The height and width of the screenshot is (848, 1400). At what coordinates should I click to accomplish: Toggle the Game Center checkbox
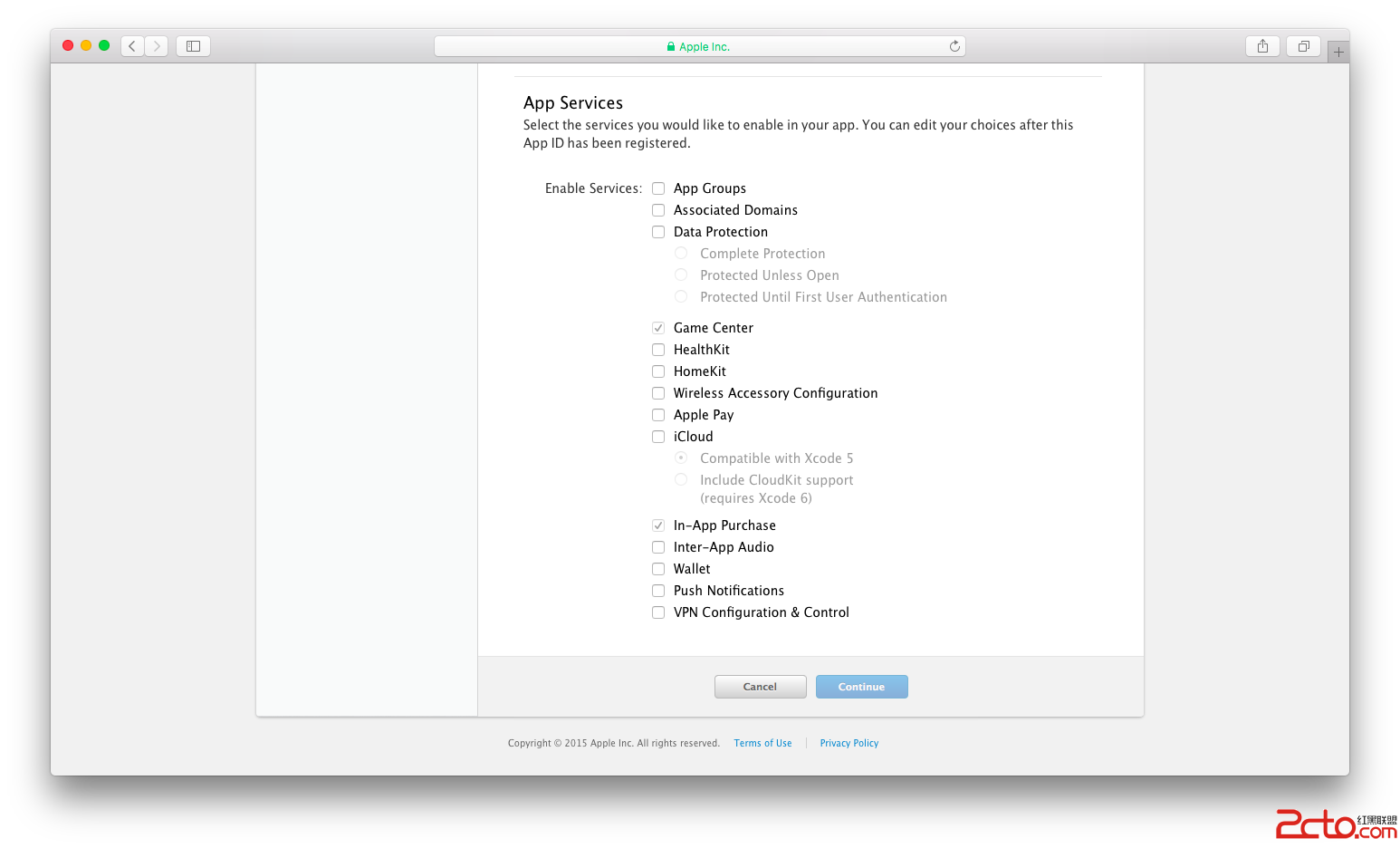point(658,328)
